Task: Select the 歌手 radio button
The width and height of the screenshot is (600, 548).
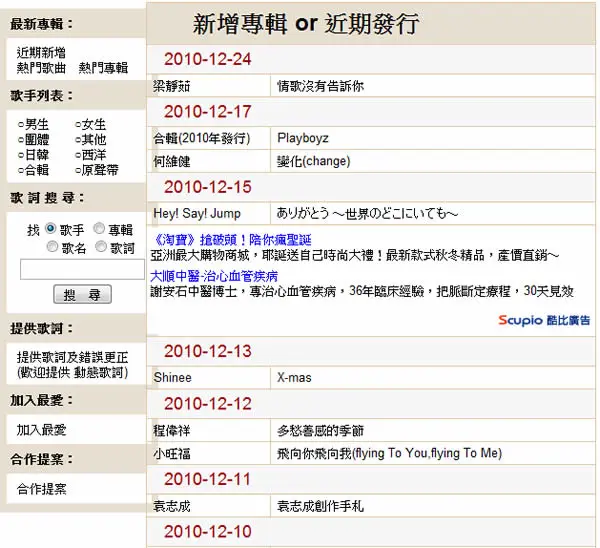Action: pos(51,228)
